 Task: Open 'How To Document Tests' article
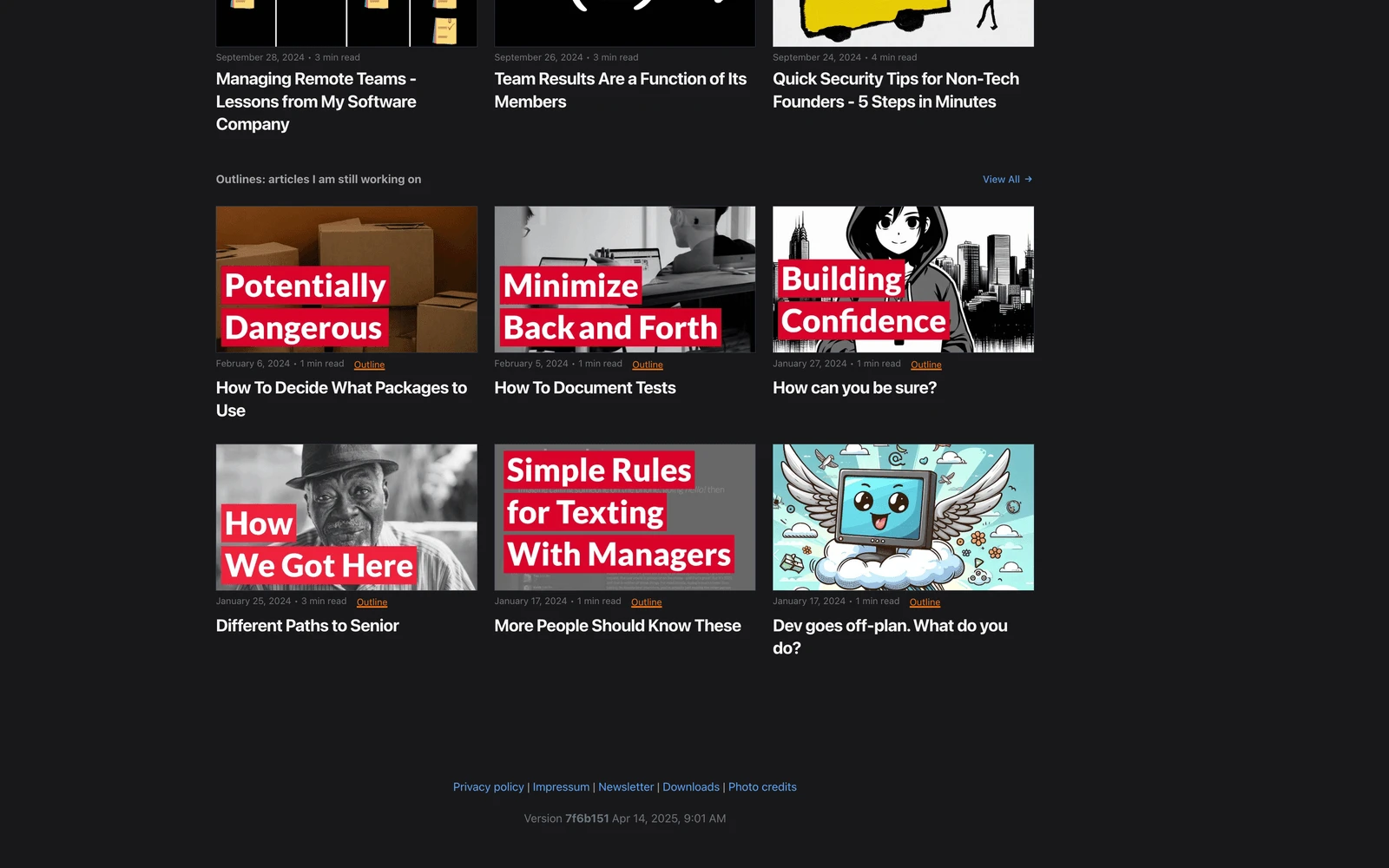(585, 388)
